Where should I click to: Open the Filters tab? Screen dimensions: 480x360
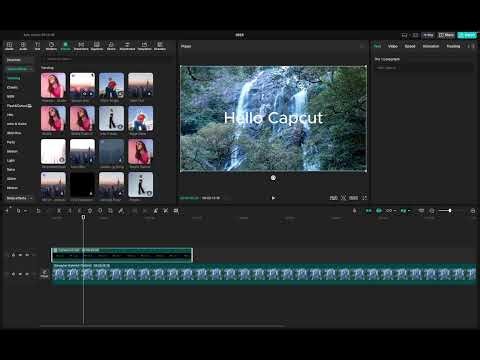(111, 46)
